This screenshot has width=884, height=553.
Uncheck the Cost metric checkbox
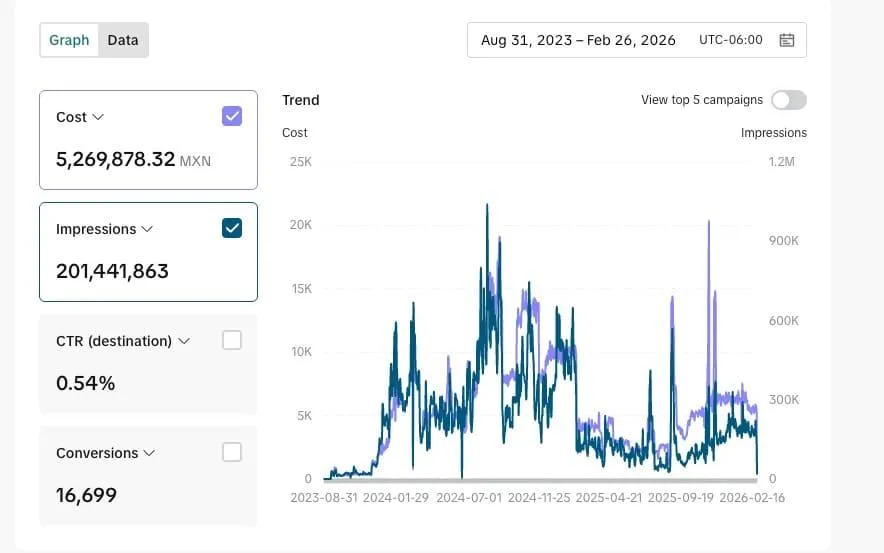tap(232, 116)
